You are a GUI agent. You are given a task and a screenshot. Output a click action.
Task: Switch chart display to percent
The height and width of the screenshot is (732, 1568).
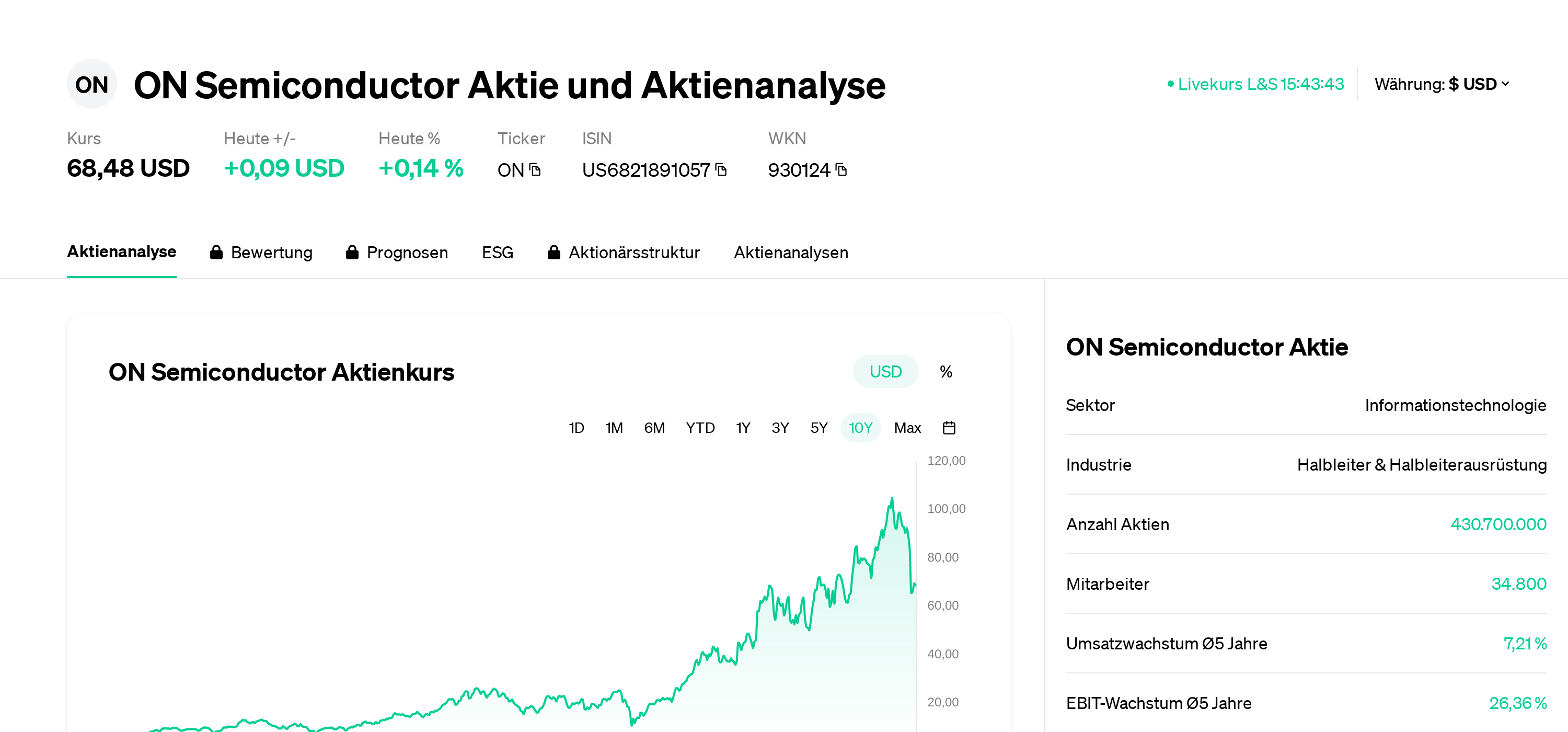pyautogui.click(x=946, y=371)
